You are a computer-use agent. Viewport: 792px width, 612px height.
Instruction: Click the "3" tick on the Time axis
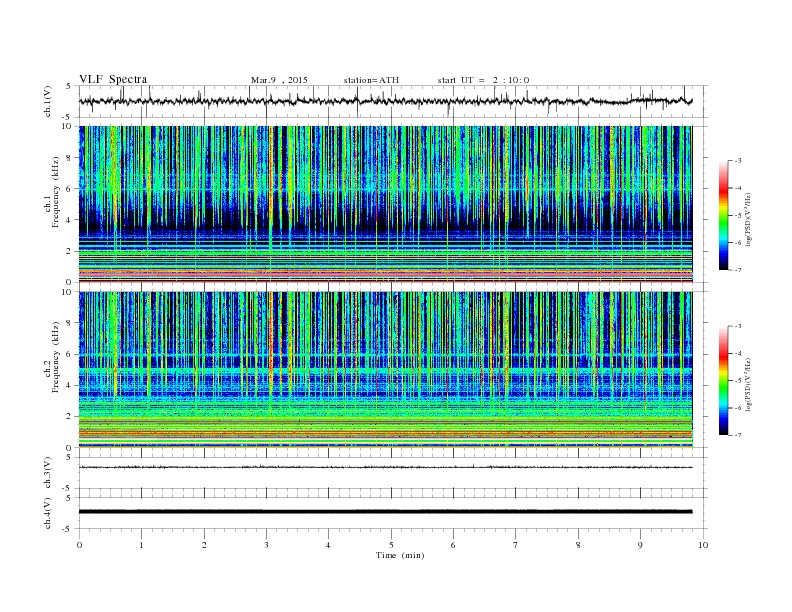coord(266,545)
